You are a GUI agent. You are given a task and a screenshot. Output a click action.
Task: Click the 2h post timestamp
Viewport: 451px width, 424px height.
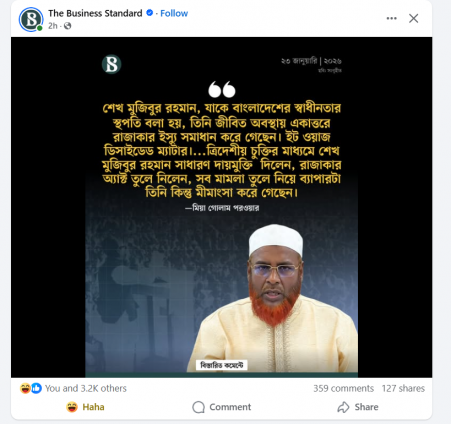click(52, 26)
